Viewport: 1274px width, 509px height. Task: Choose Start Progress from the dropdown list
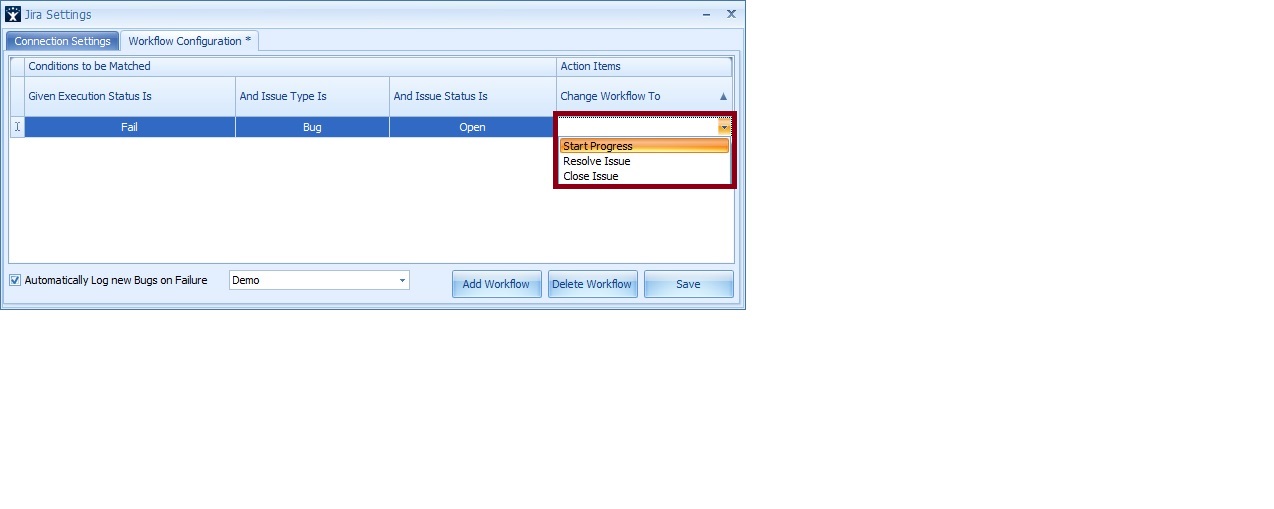point(644,146)
